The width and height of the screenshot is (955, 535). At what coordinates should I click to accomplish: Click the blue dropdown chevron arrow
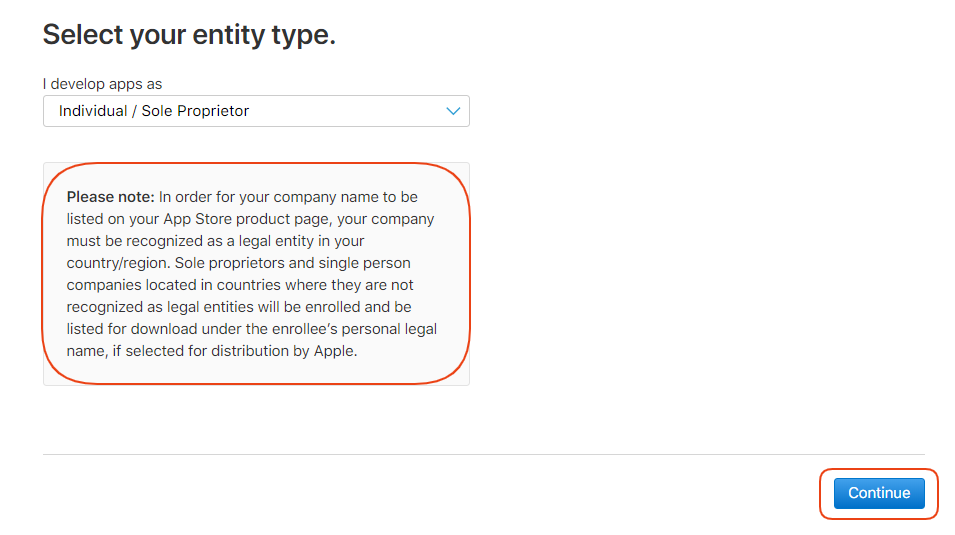pyautogui.click(x=453, y=111)
